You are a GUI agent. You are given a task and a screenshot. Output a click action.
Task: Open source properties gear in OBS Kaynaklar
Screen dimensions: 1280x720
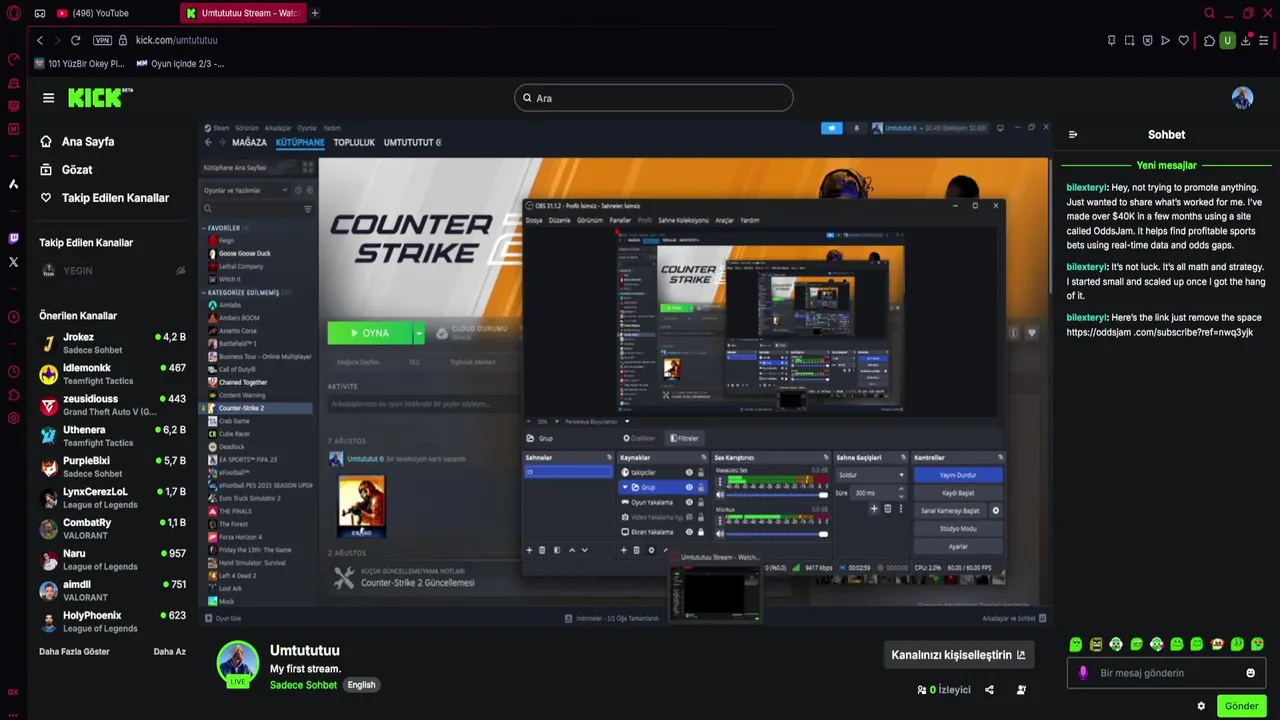(x=651, y=550)
